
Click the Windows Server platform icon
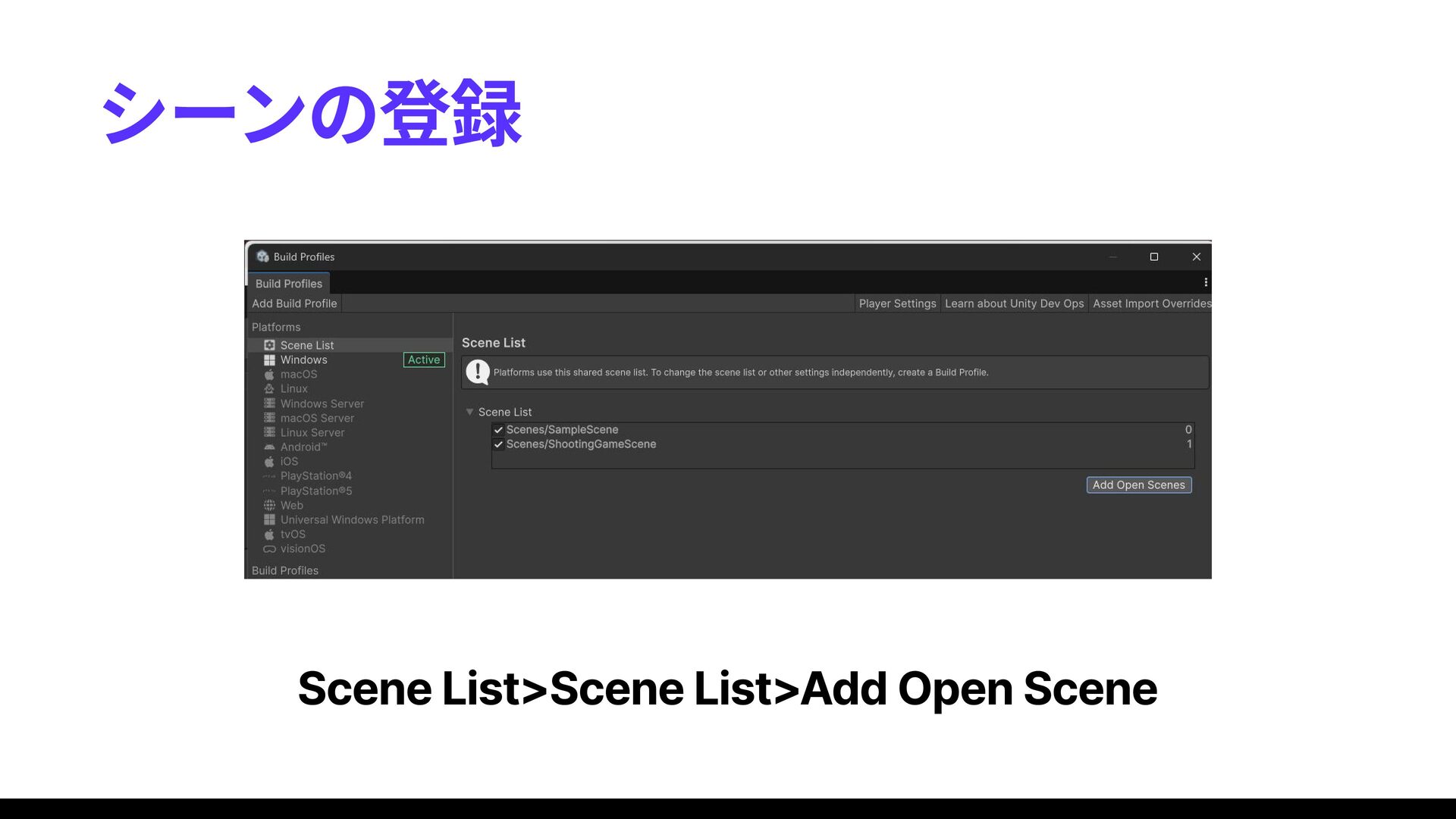(269, 403)
